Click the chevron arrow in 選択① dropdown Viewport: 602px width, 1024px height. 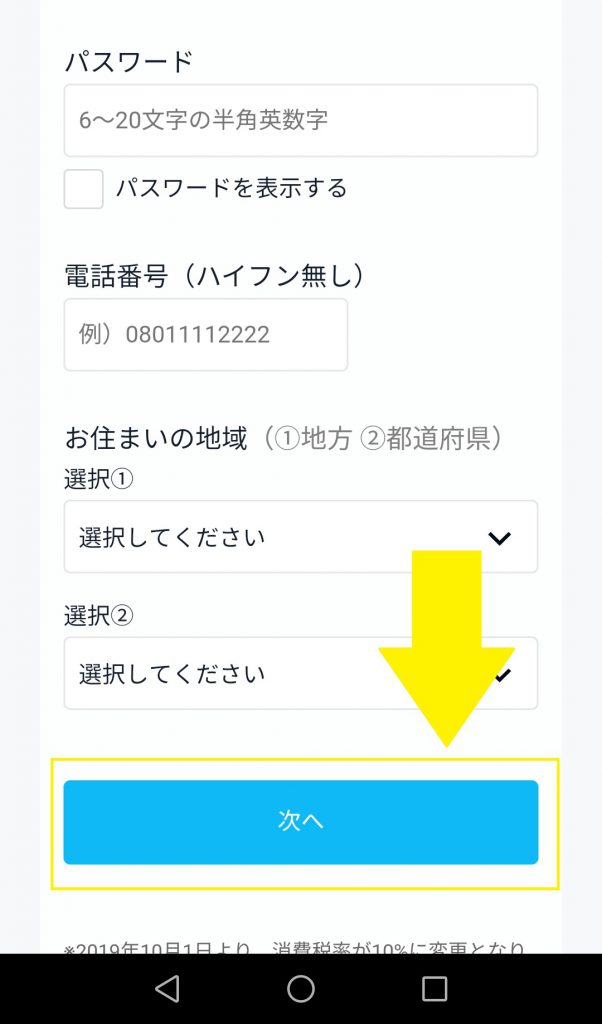(499, 538)
